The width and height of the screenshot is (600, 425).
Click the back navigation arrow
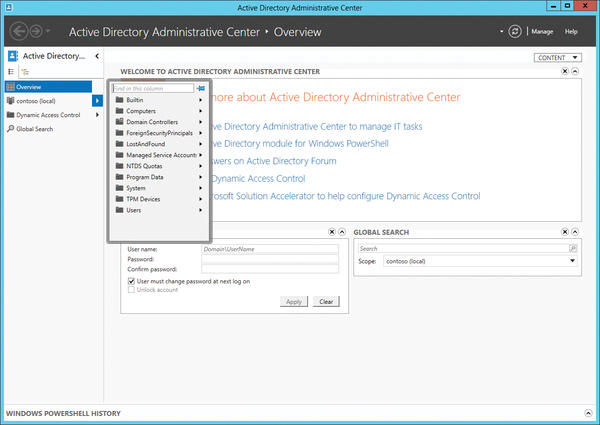click(19, 31)
